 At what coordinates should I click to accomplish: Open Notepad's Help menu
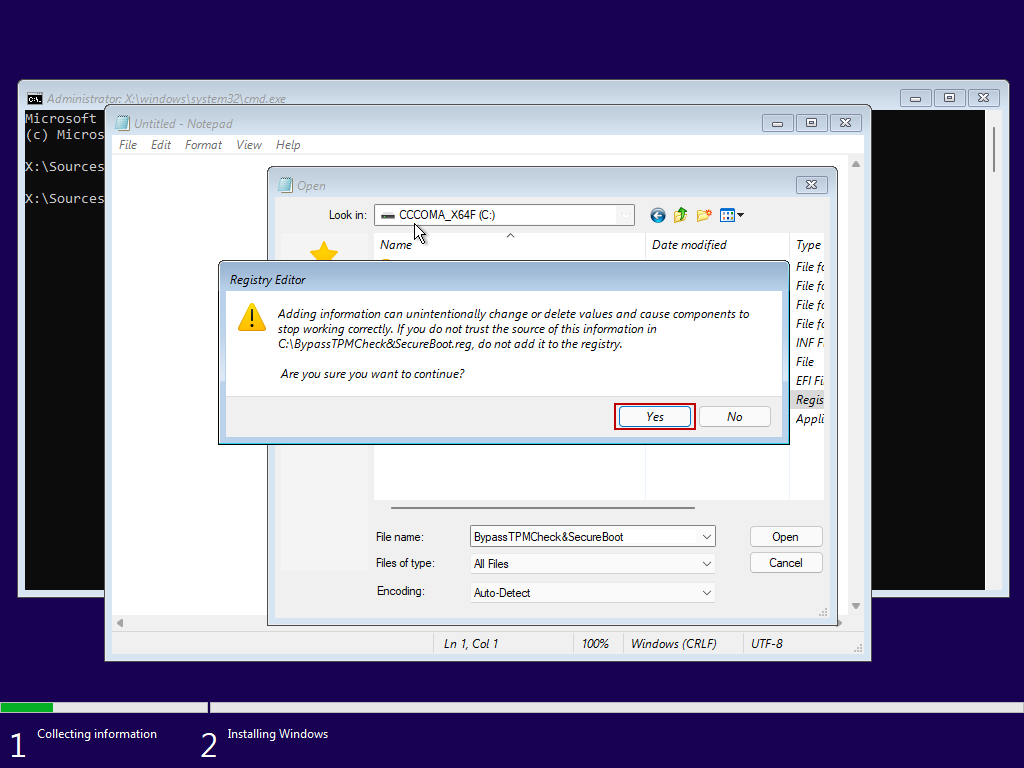pos(288,145)
